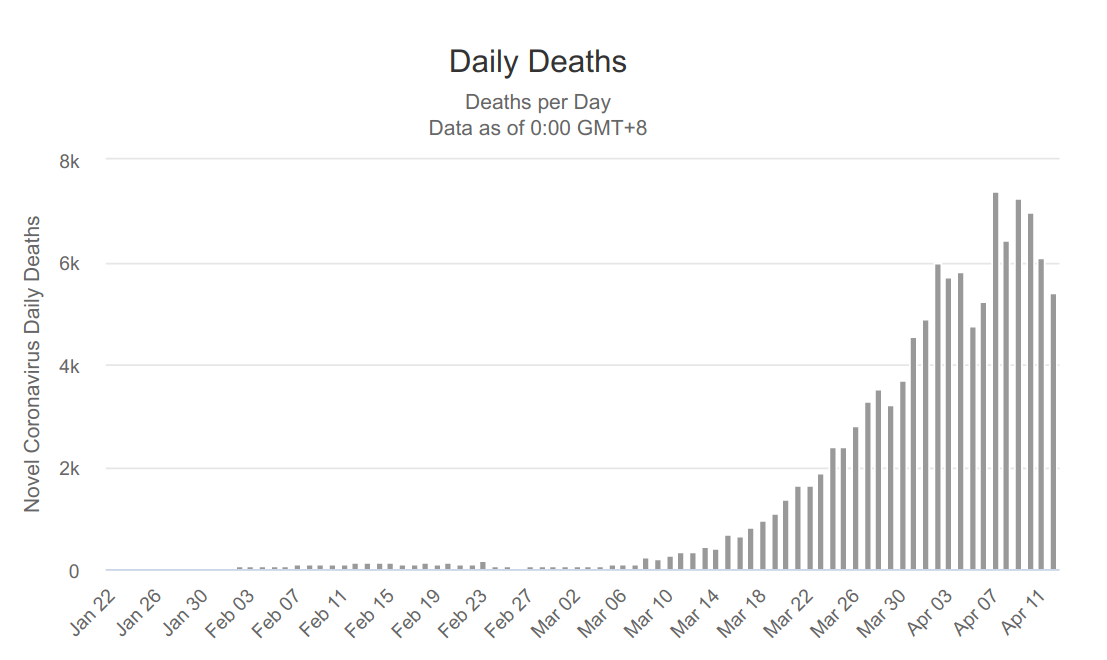Click the last bar on the chart's right edge
Screen dimensions: 1107x660
click(1053, 432)
